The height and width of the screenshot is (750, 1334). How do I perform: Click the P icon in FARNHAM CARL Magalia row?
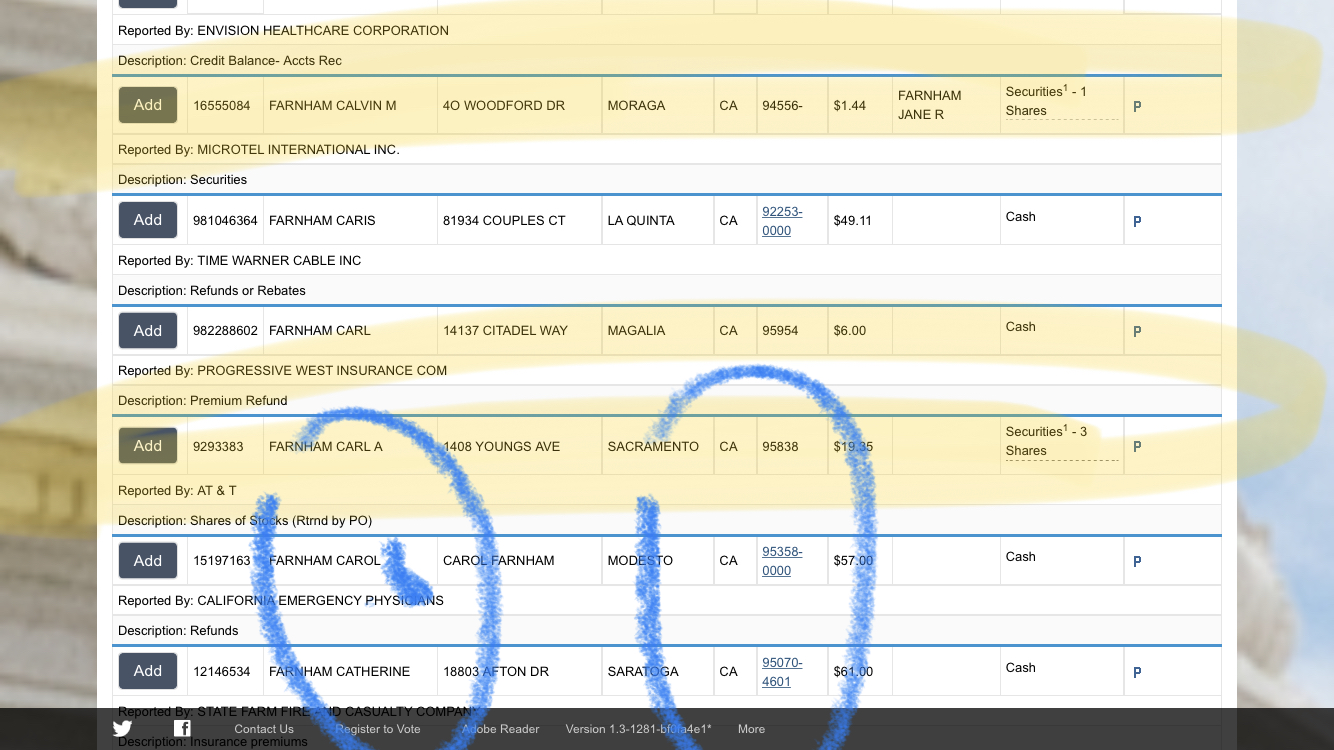[x=1137, y=331]
